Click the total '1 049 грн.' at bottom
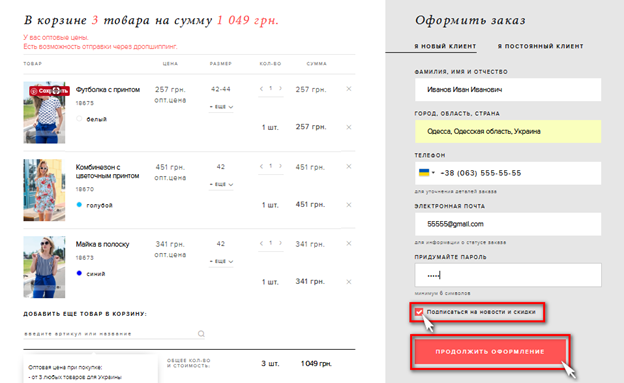Screen dimensions: 624x383 tap(316, 363)
